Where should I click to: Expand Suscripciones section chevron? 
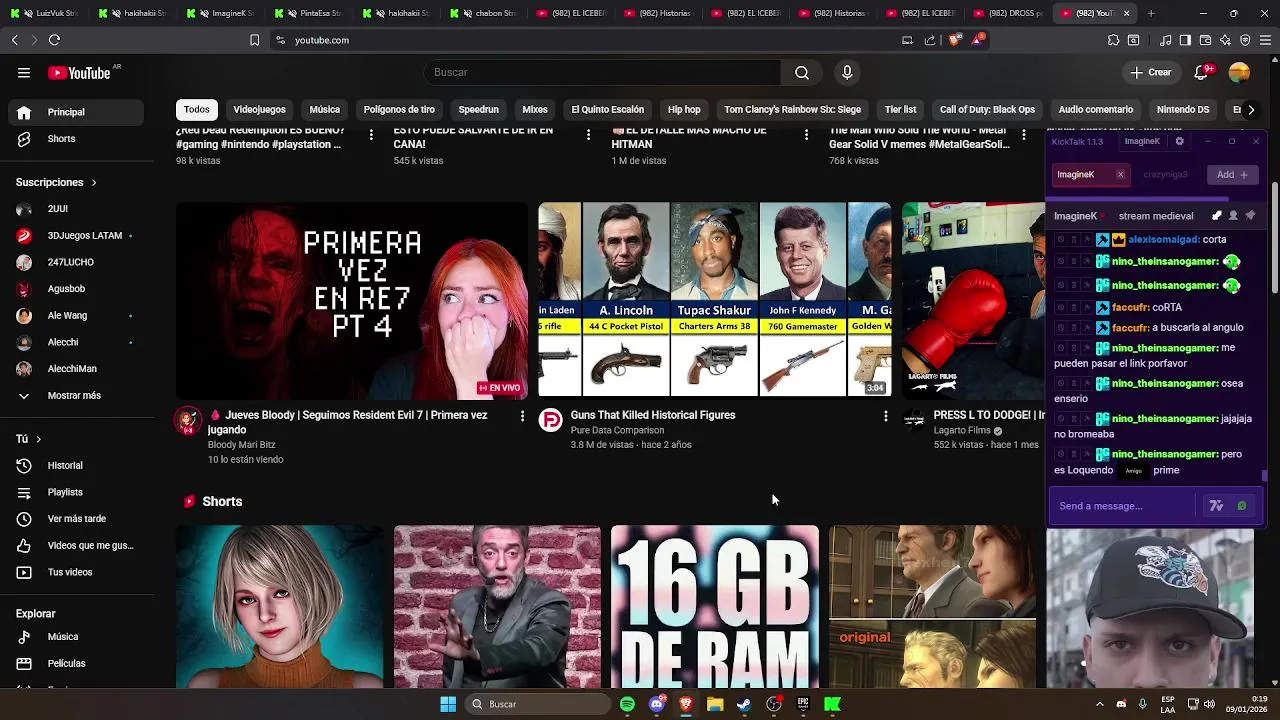(x=94, y=183)
